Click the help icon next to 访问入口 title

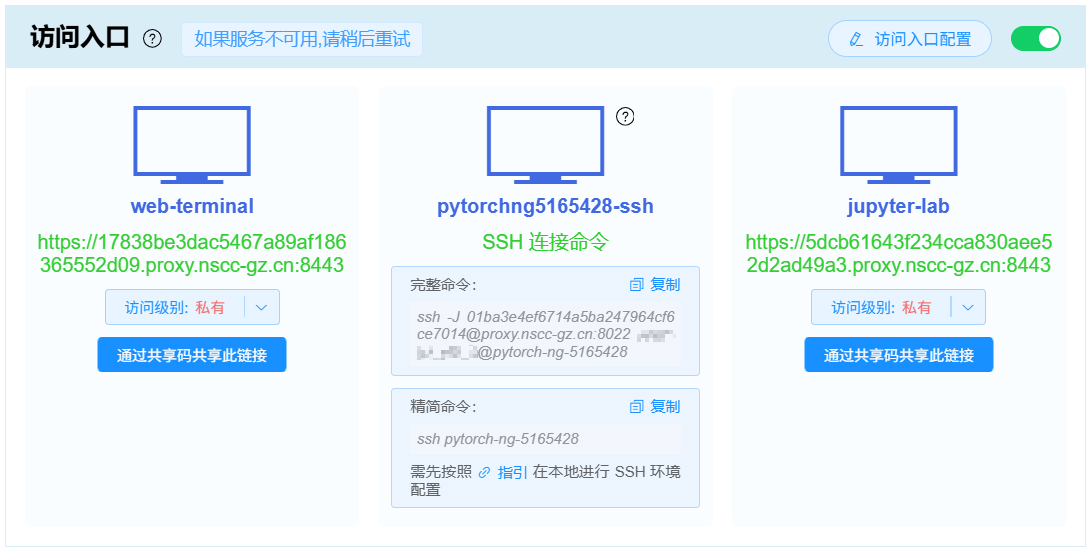(x=152, y=39)
